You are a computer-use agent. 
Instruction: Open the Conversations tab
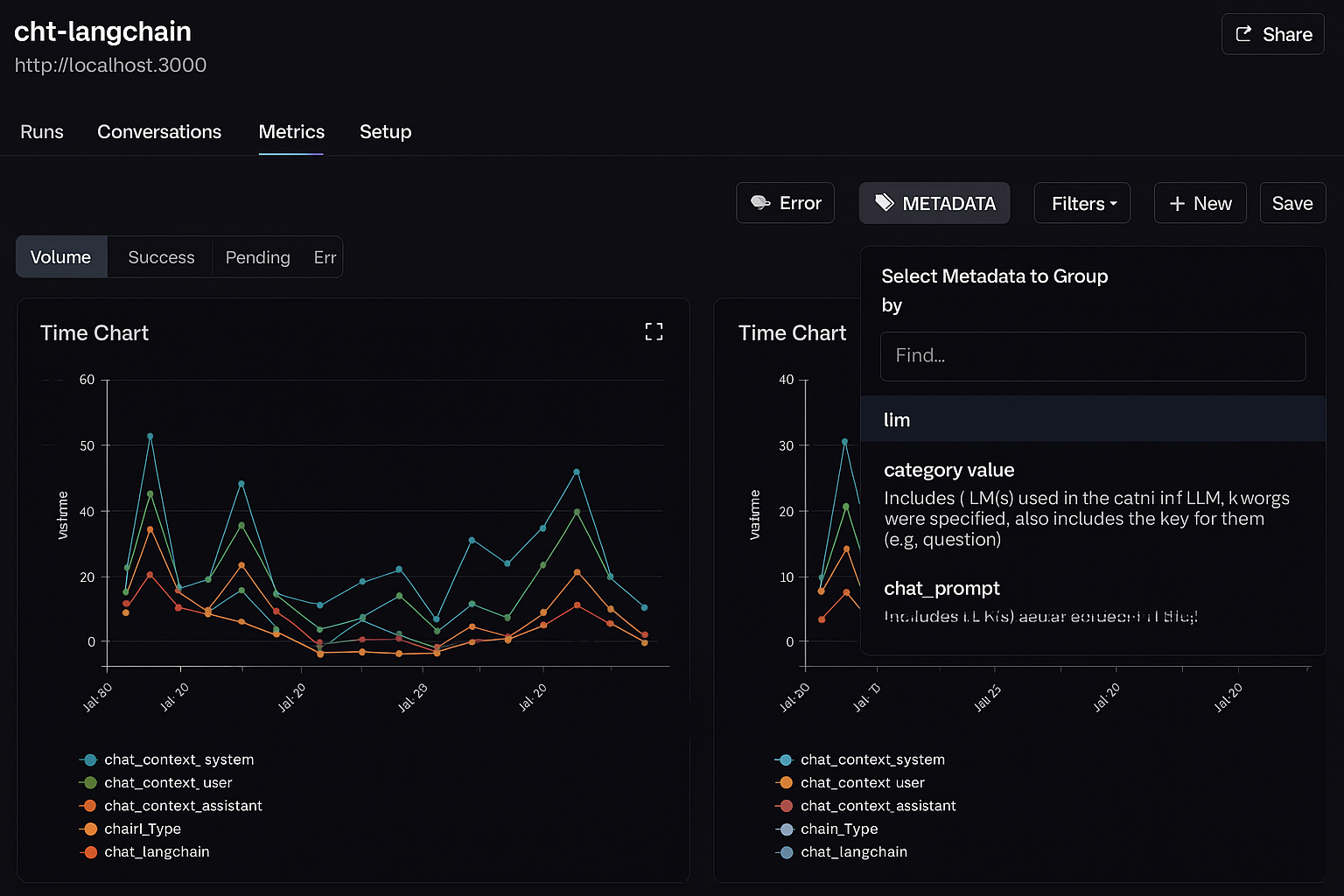[159, 131]
